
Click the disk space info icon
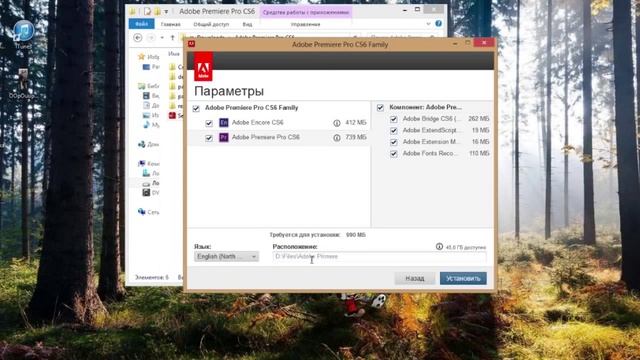[x=439, y=247]
